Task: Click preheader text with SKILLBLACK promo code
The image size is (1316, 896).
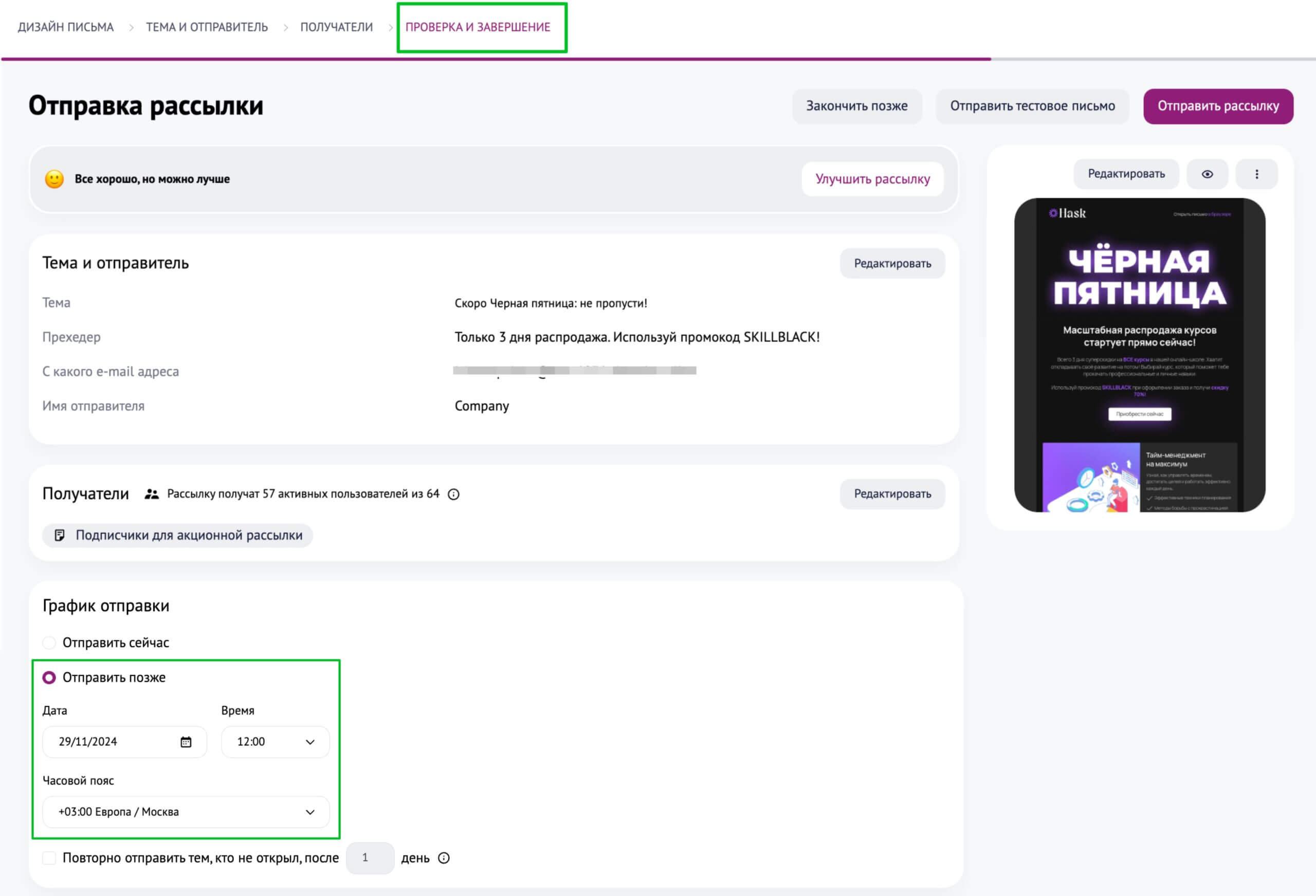Action: click(637, 337)
